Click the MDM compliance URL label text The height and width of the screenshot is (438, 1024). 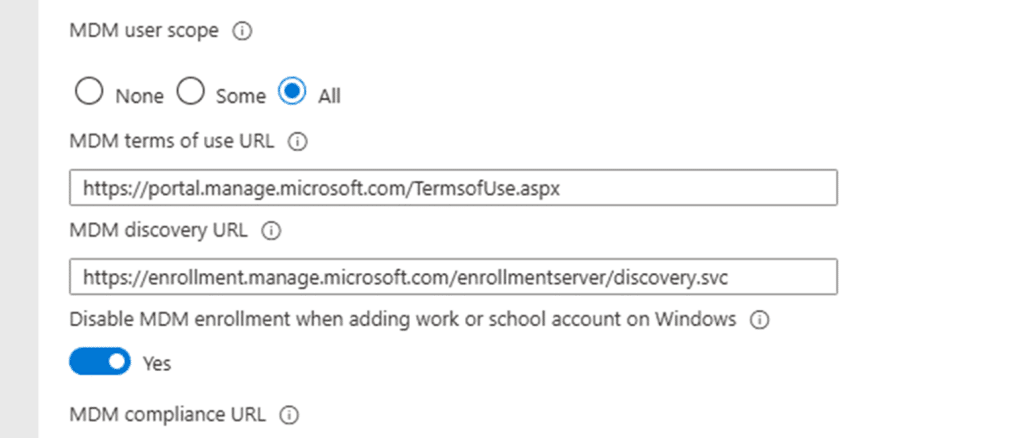[x=168, y=414]
